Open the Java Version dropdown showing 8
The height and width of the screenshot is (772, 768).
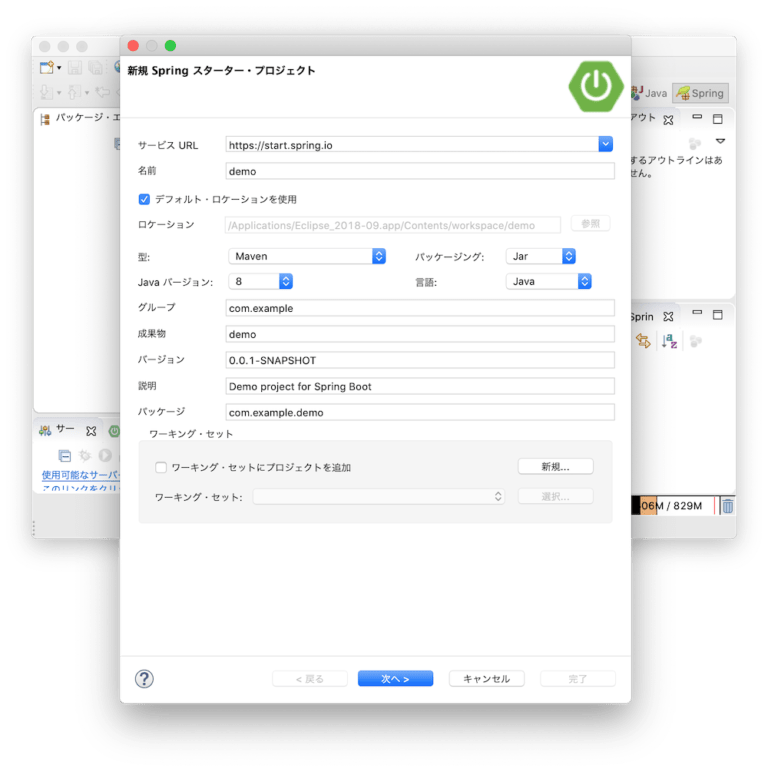[x=261, y=281]
